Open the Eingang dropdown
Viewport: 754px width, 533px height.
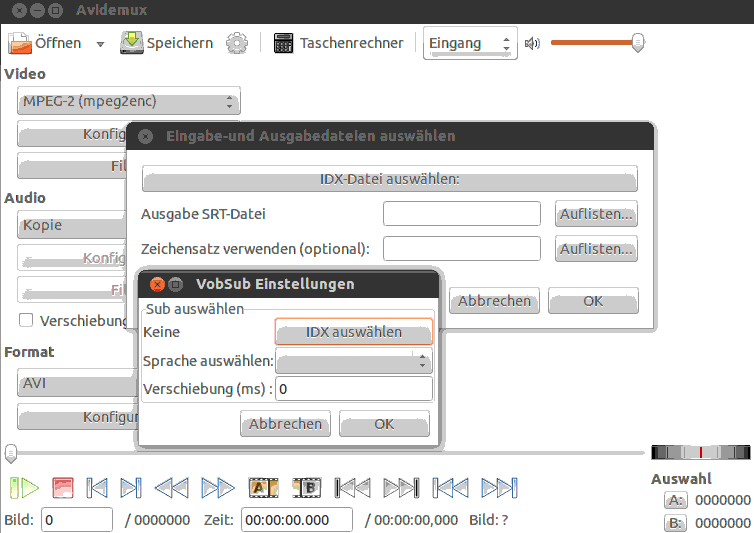point(470,43)
